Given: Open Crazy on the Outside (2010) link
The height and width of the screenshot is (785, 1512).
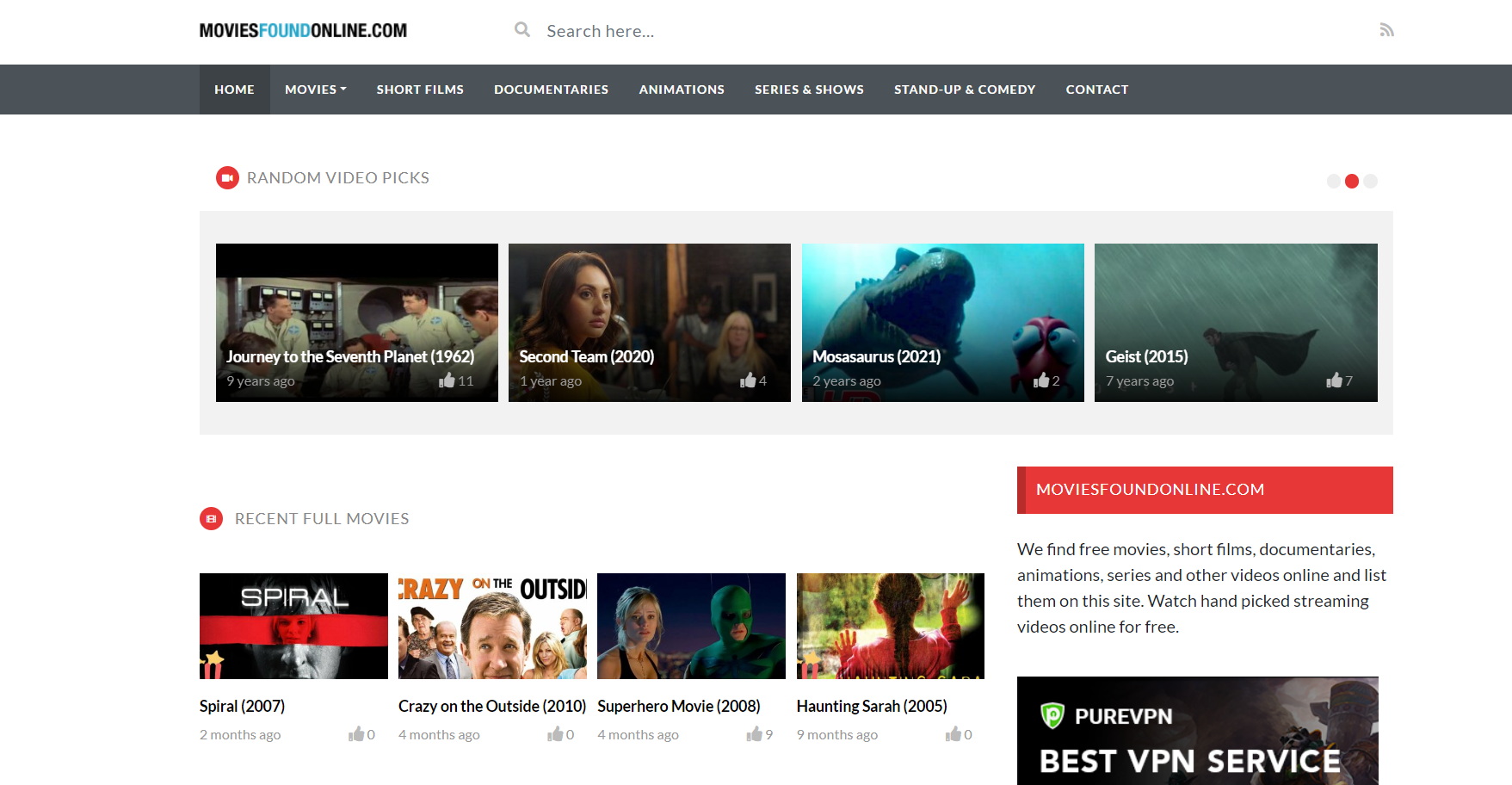Looking at the screenshot, I should pyautogui.click(x=492, y=706).
